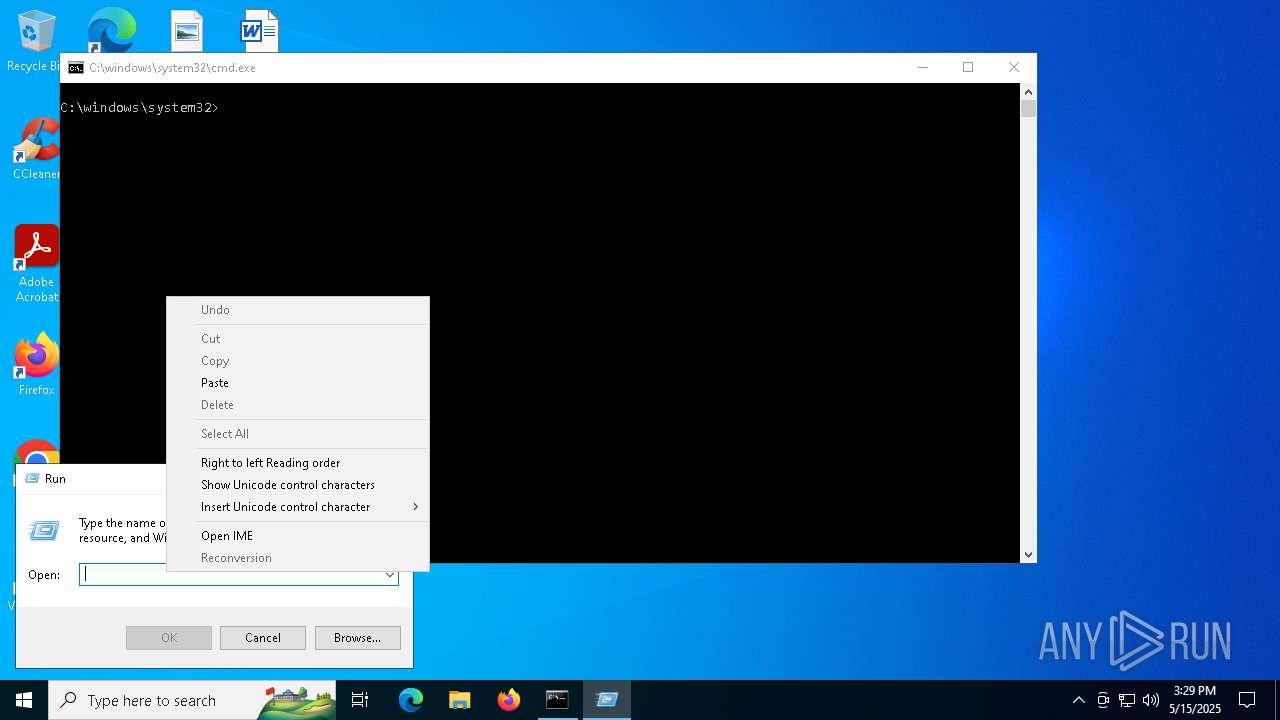Open Firefox from the taskbar
The height and width of the screenshot is (720, 1280).
point(508,700)
